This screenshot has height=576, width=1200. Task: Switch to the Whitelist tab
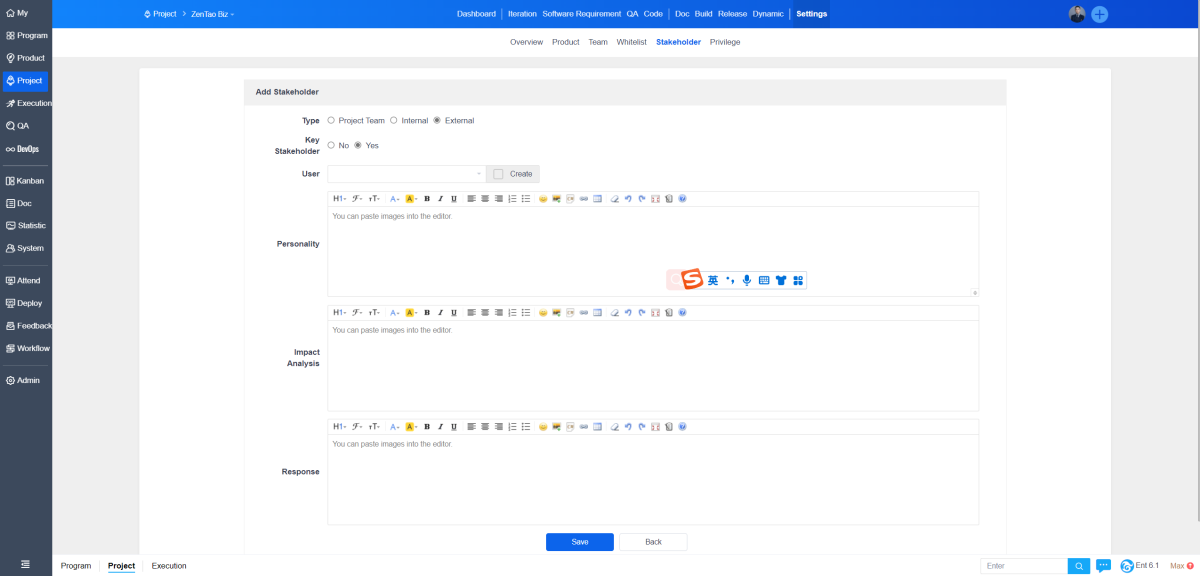631,42
